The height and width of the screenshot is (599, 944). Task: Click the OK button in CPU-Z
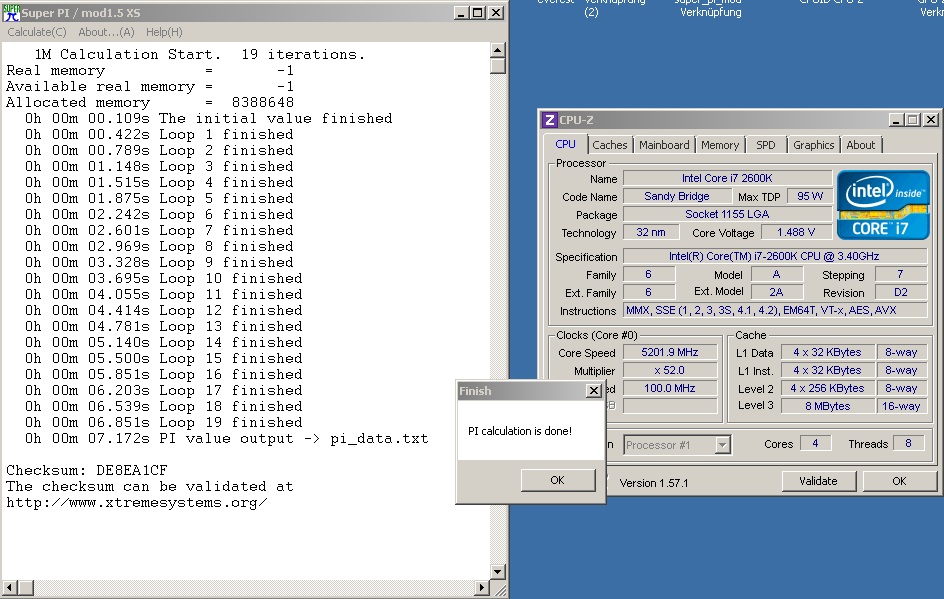(899, 480)
